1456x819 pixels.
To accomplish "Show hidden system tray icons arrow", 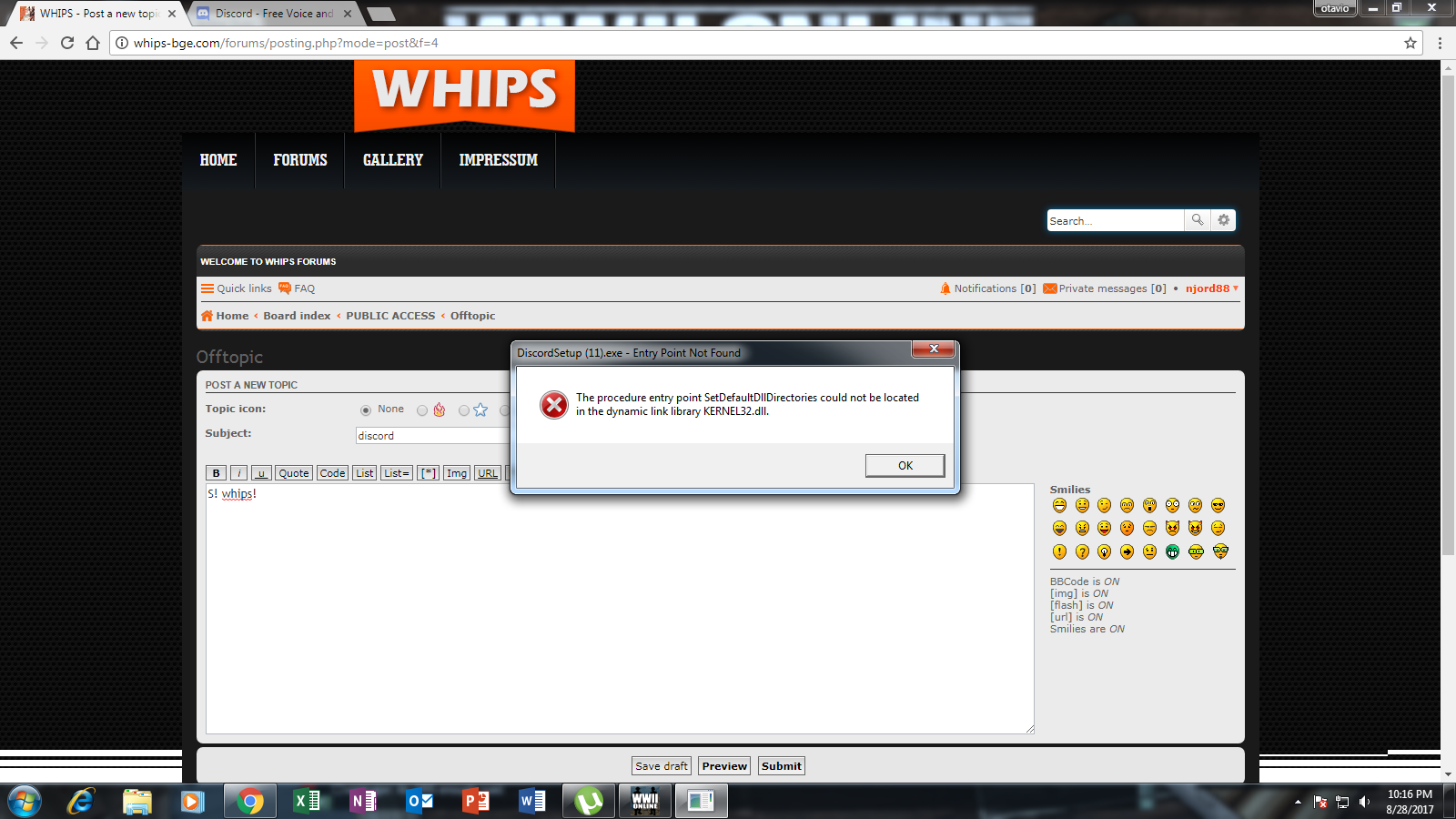I will pos(1298,802).
